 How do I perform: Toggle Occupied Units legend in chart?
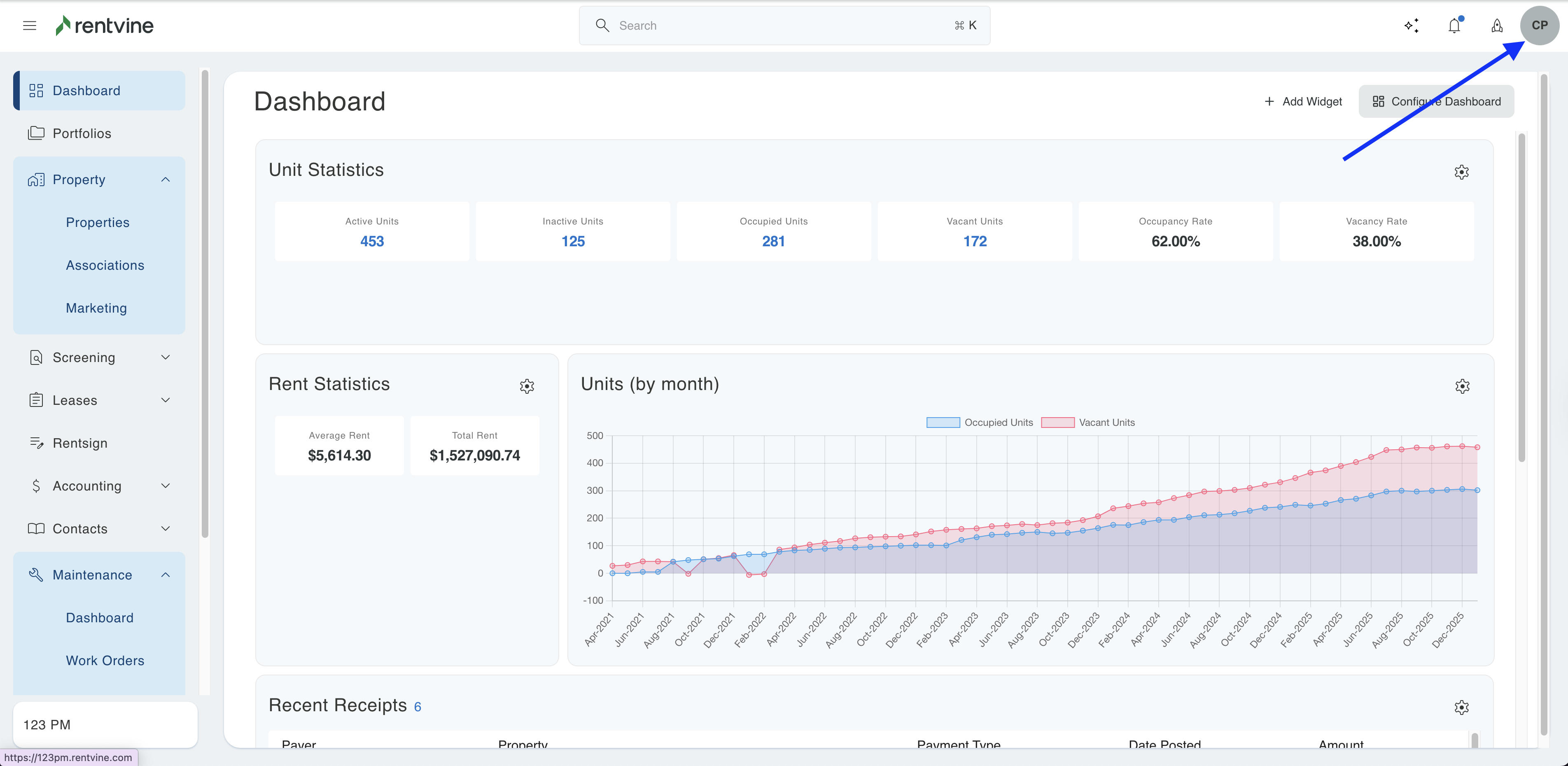[980, 423]
